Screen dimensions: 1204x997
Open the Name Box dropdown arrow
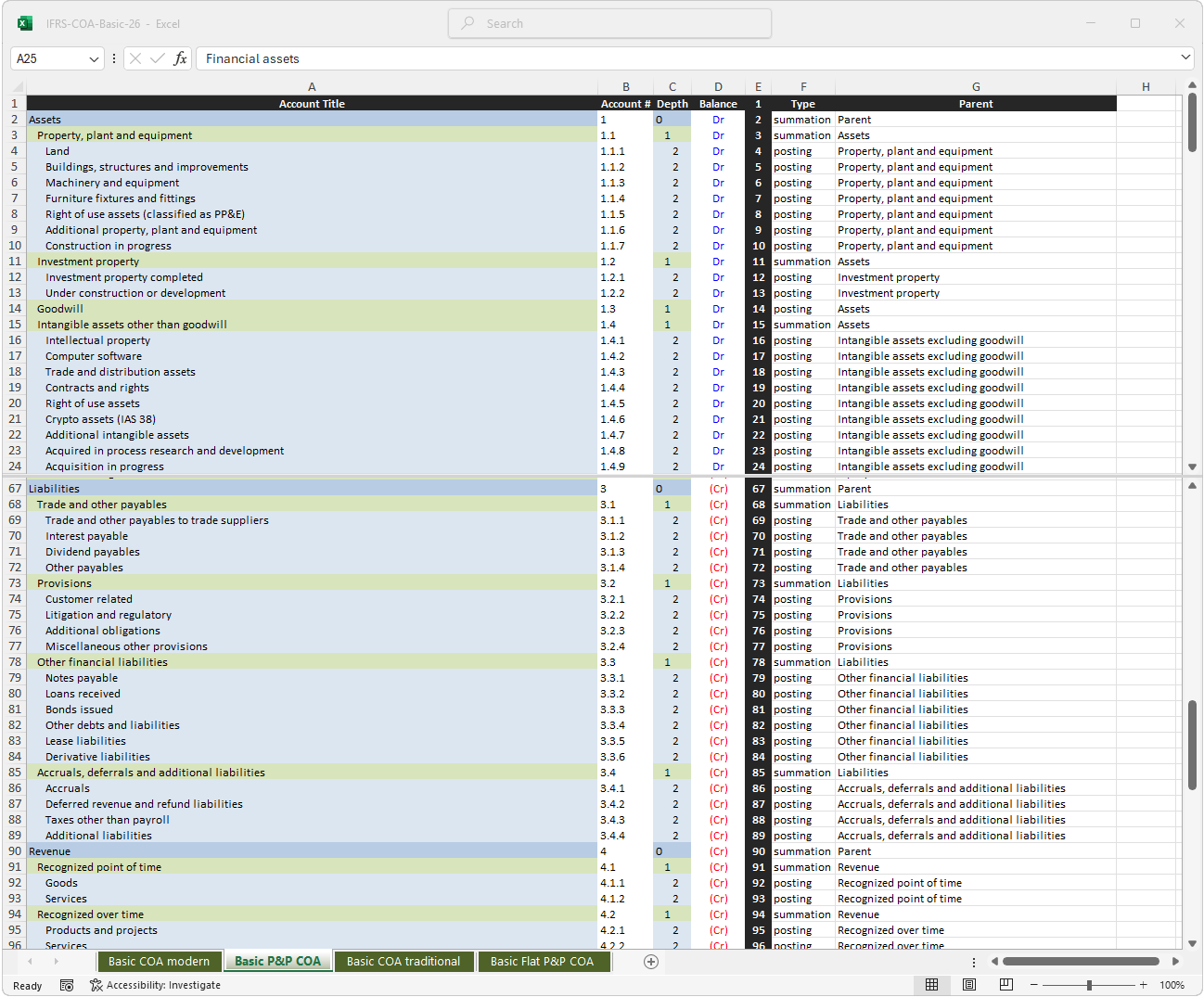coord(94,58)
